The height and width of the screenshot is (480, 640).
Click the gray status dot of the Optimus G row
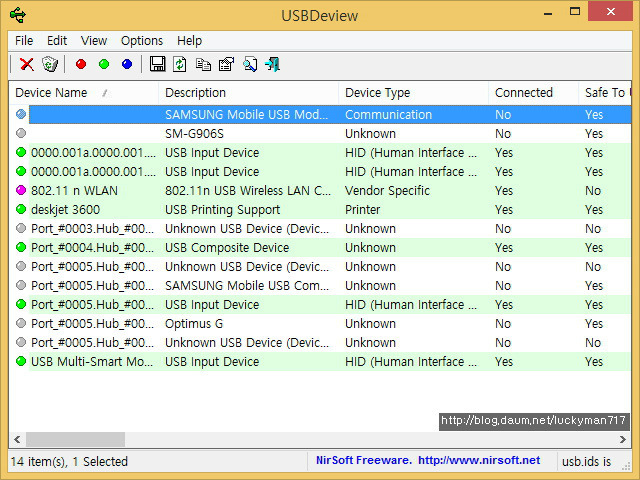[21, 323]
